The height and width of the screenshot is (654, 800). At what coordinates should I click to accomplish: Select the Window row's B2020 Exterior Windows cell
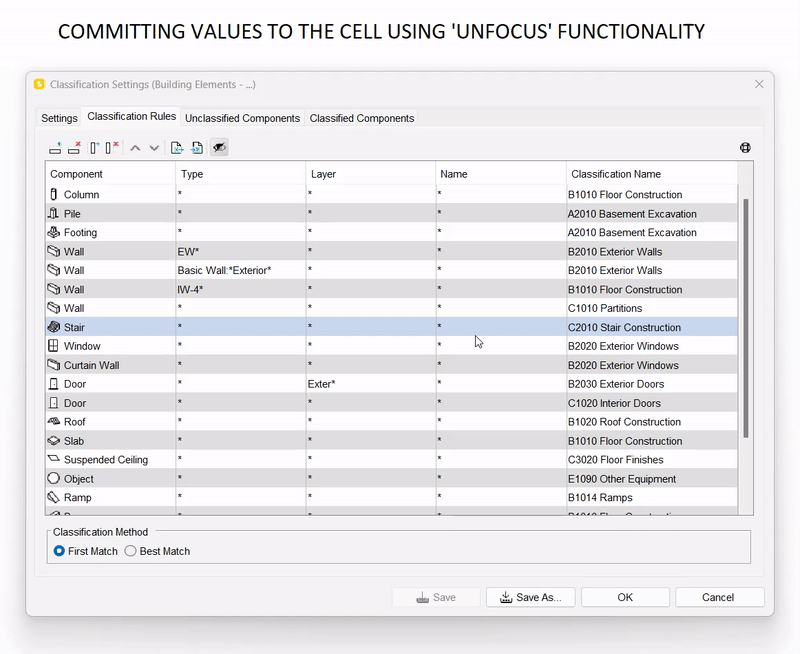pos(652,346)
